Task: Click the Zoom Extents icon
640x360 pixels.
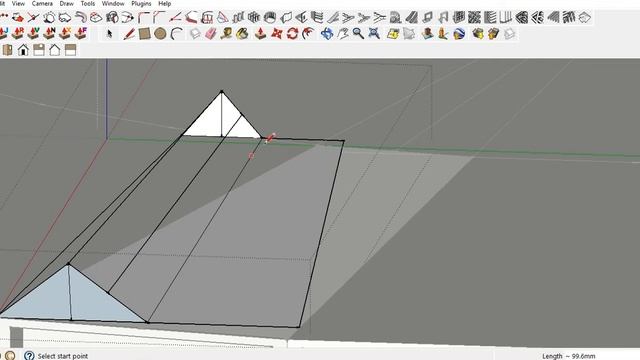Action: click(x=374, y=33)
